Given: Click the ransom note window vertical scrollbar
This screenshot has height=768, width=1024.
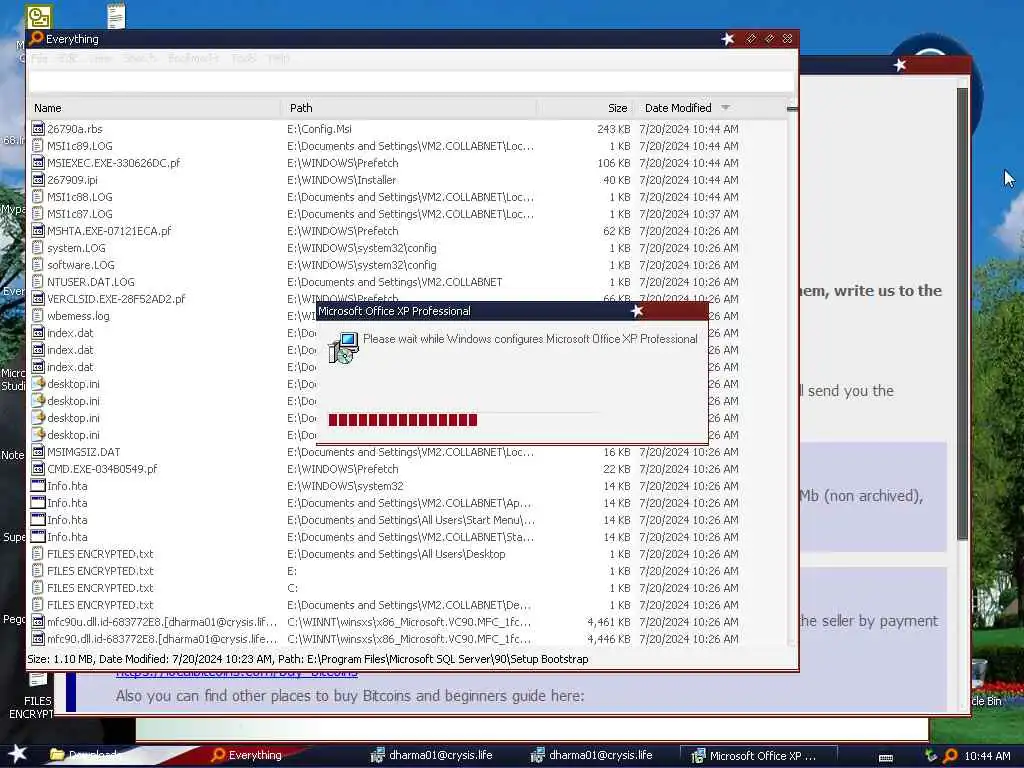Looking at the screenshot, I should [962, 313].
